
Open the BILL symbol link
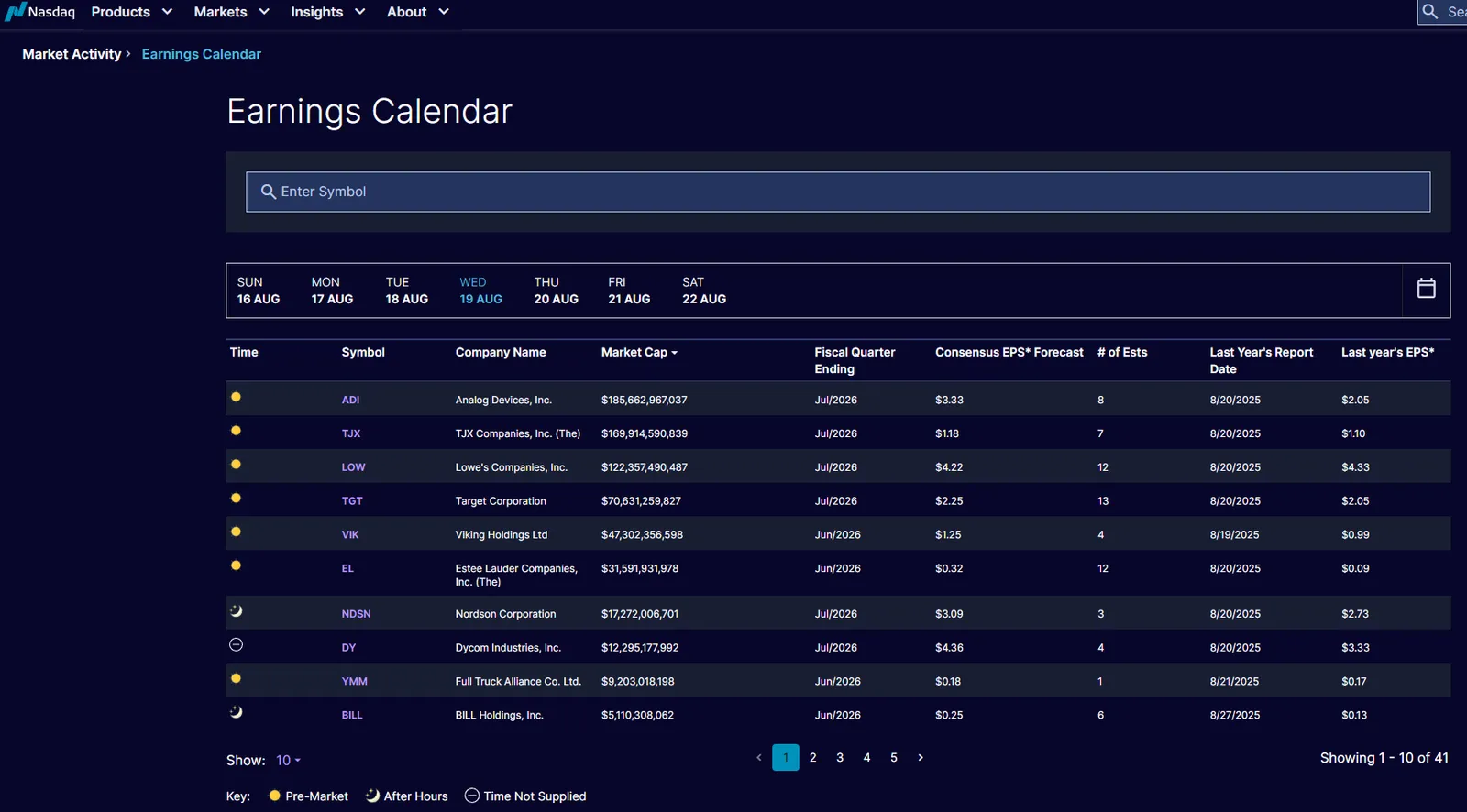352,716
